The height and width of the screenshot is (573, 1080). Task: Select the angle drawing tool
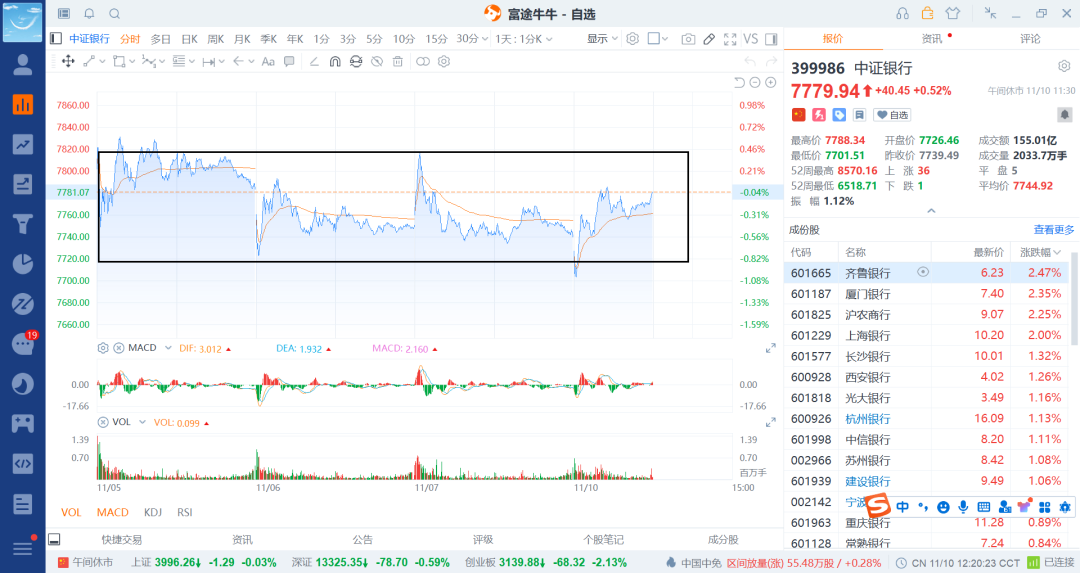[x=314, y=61]
